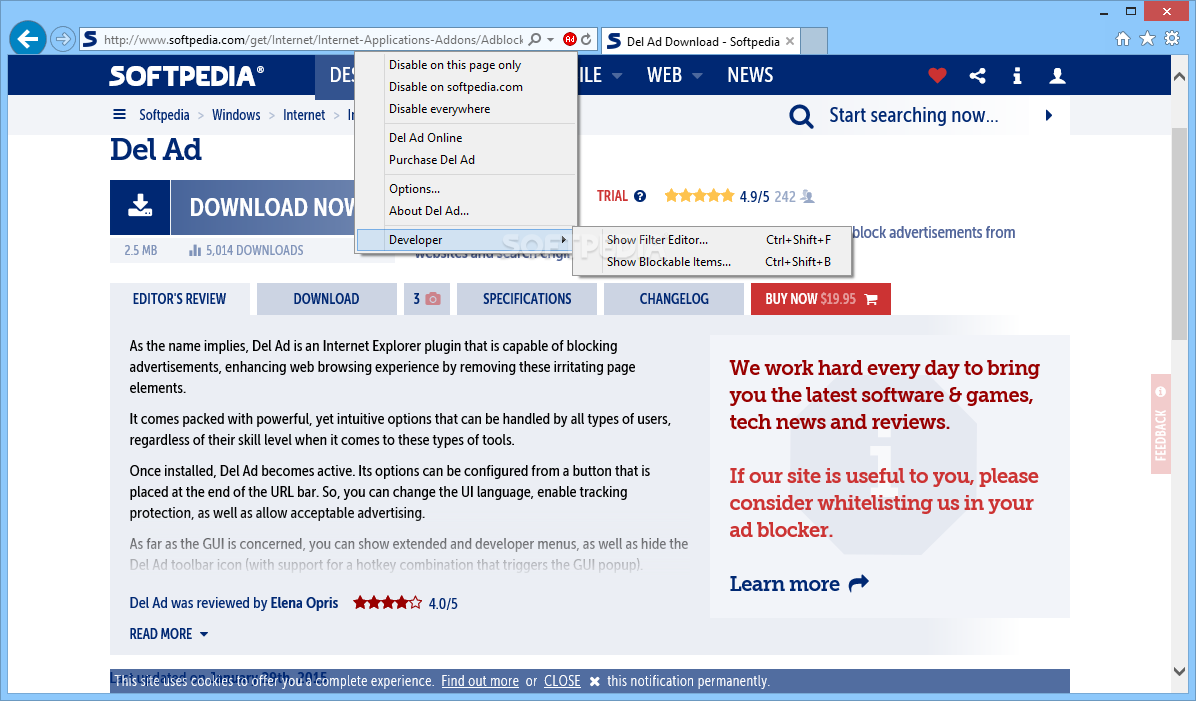1196x701 pixels.
Task: Choose Disable on this page only
Action: pos(466,65)
